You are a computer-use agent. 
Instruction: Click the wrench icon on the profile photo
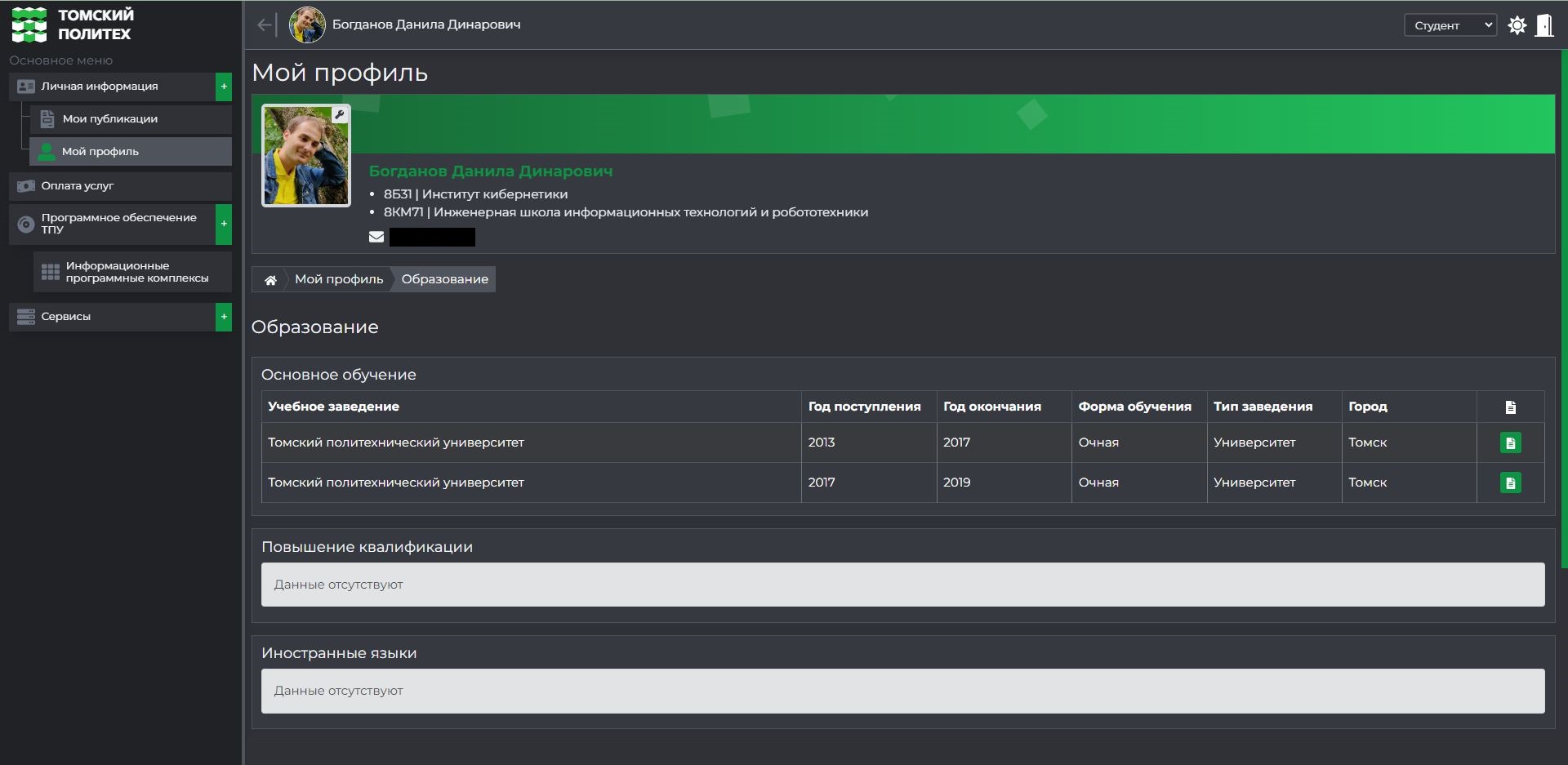point(340,115)
